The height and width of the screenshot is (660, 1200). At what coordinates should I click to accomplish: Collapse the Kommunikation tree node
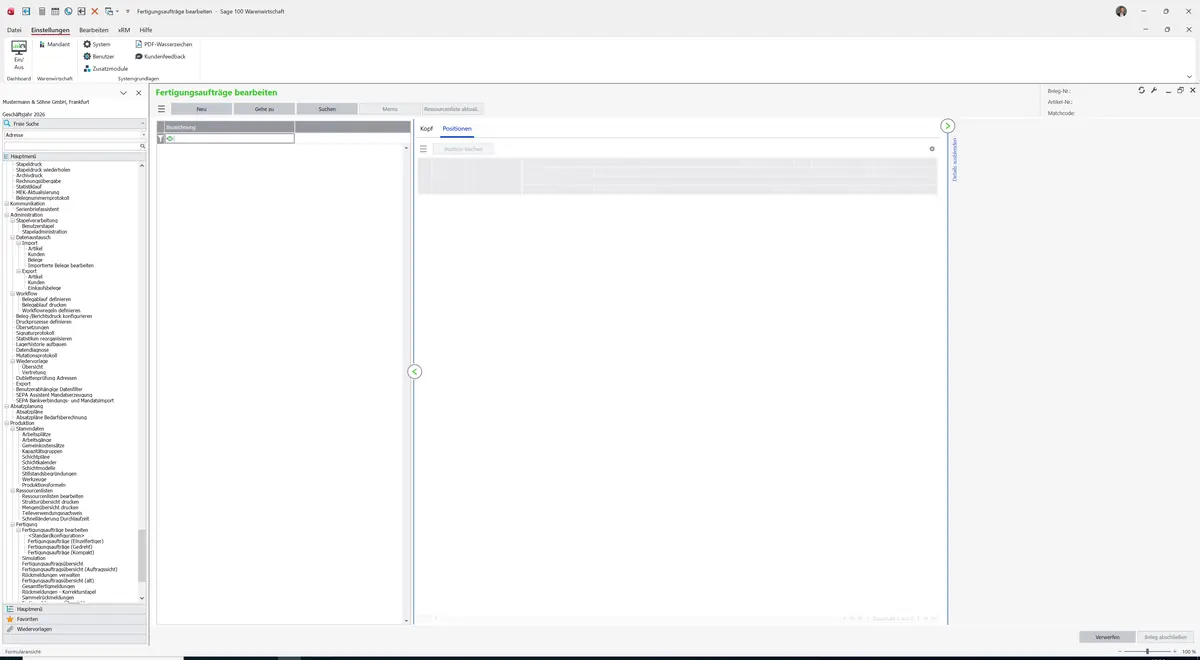pyautogui.click(x=6, y=204)
